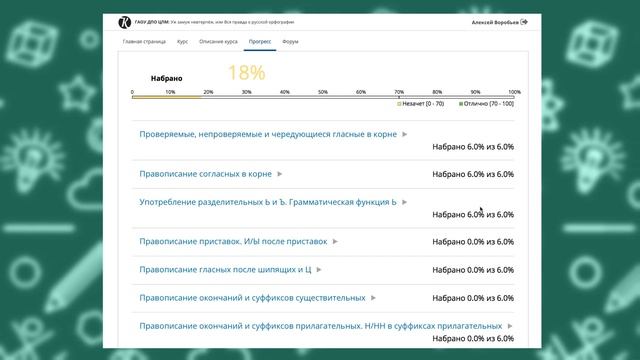The width and height of the screenshot is (640, 360).
Task: Click the ГАОУ ДПО ЦПМ course title text
Action: [214, 22]
